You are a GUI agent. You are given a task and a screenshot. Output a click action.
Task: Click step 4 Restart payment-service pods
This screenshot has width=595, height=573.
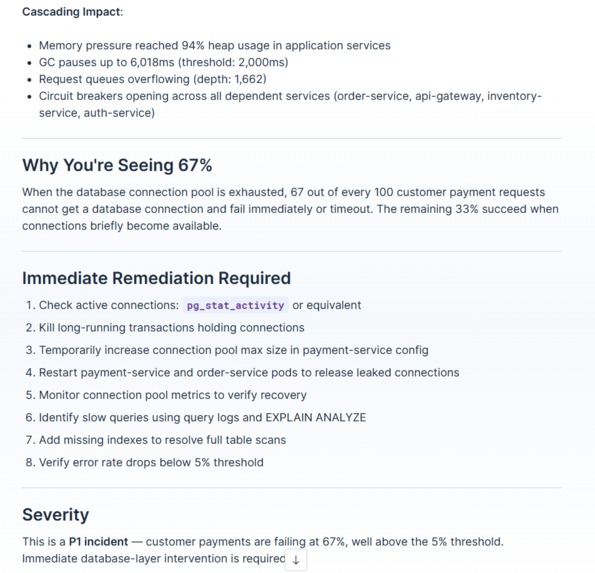[249, 373]
